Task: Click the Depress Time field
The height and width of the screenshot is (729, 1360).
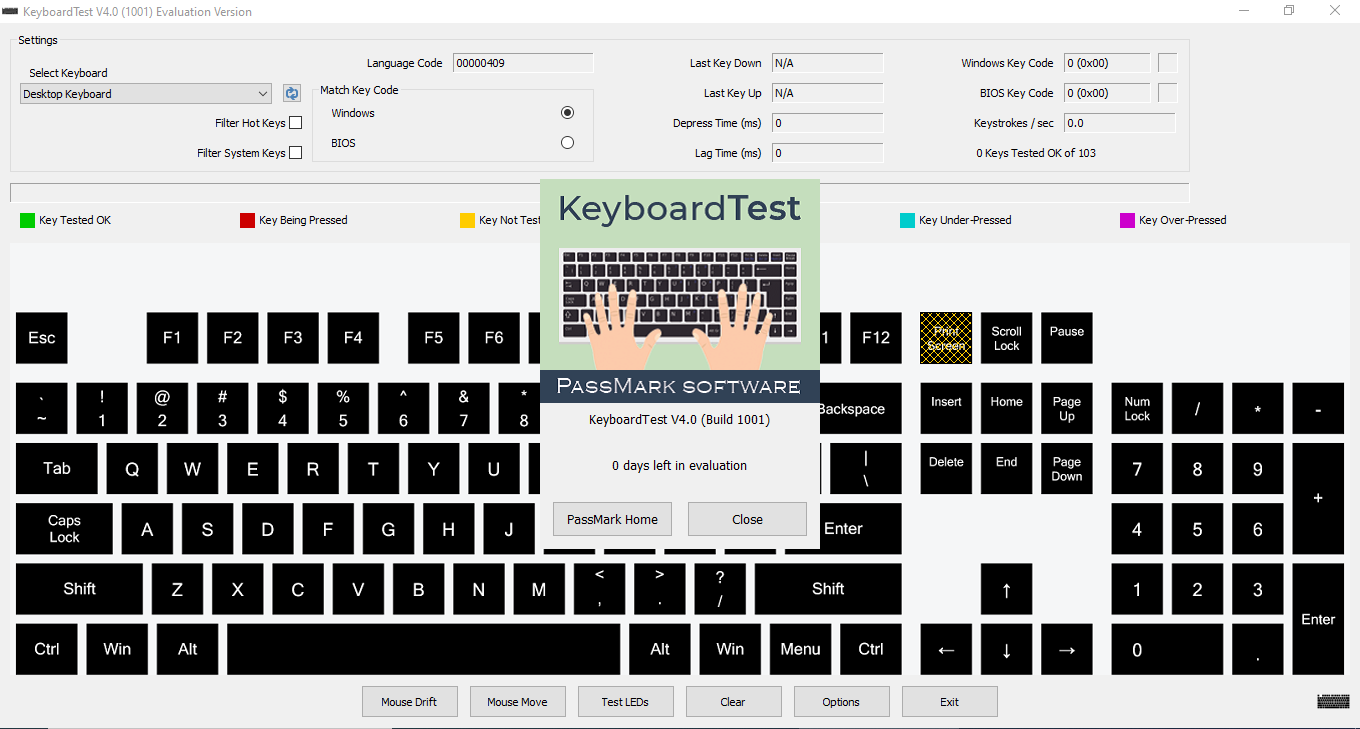Action: pos(827,123)
